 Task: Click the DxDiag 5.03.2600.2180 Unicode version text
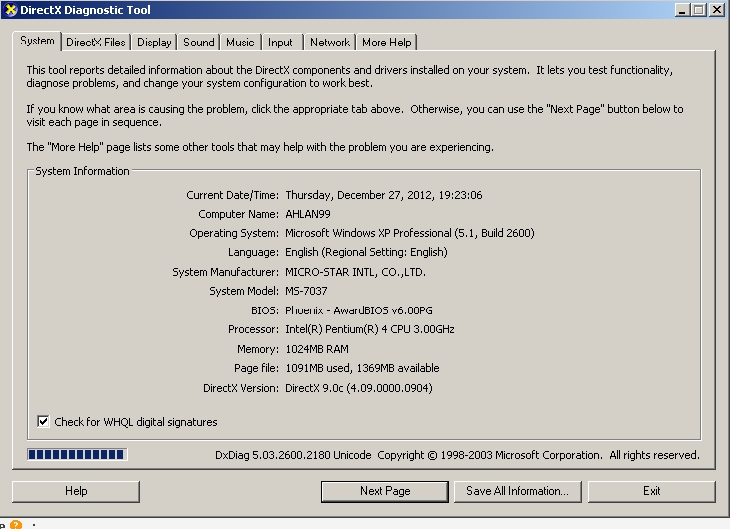pos(293,455)
